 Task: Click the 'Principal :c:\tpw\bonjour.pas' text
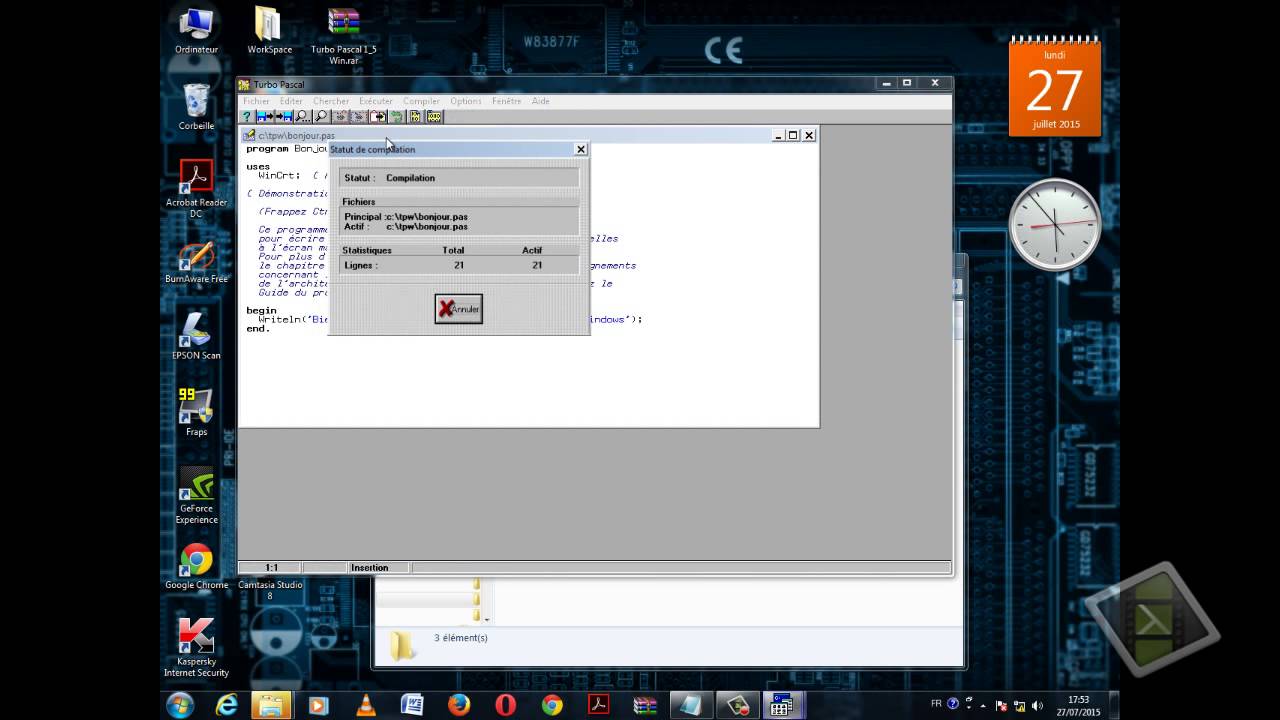click(x=406, y=216)
